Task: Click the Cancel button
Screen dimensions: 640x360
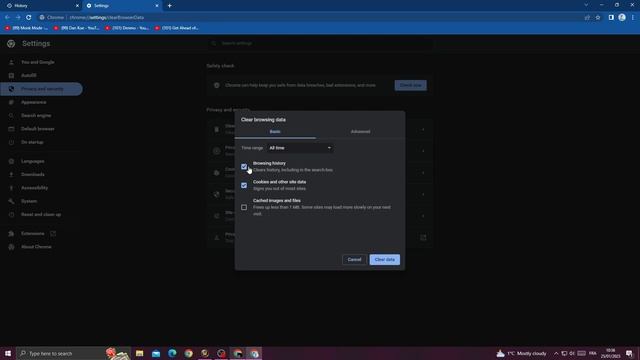Action: pos(354,260)
